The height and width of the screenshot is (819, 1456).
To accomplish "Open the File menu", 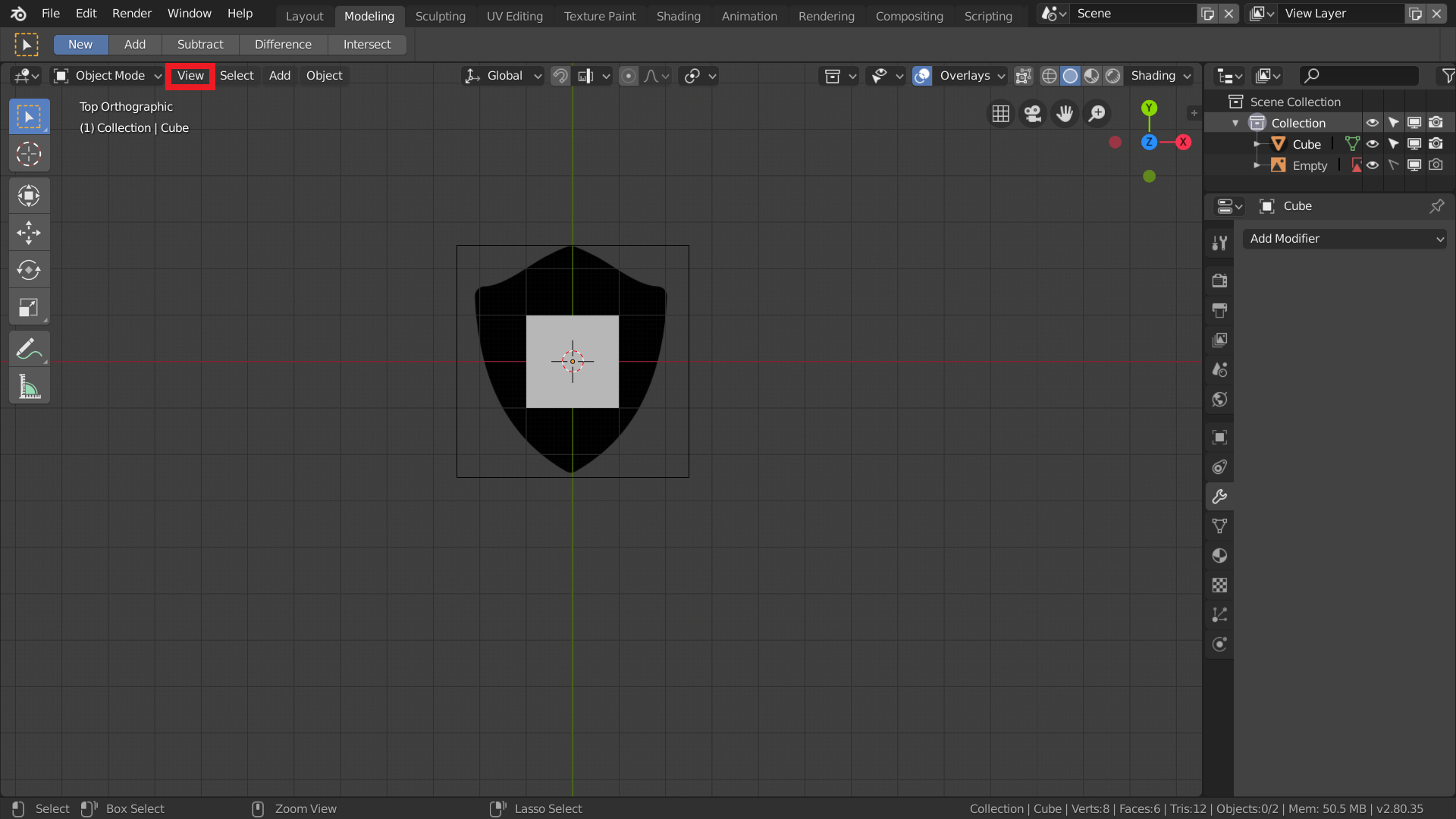I will [51, 14].
